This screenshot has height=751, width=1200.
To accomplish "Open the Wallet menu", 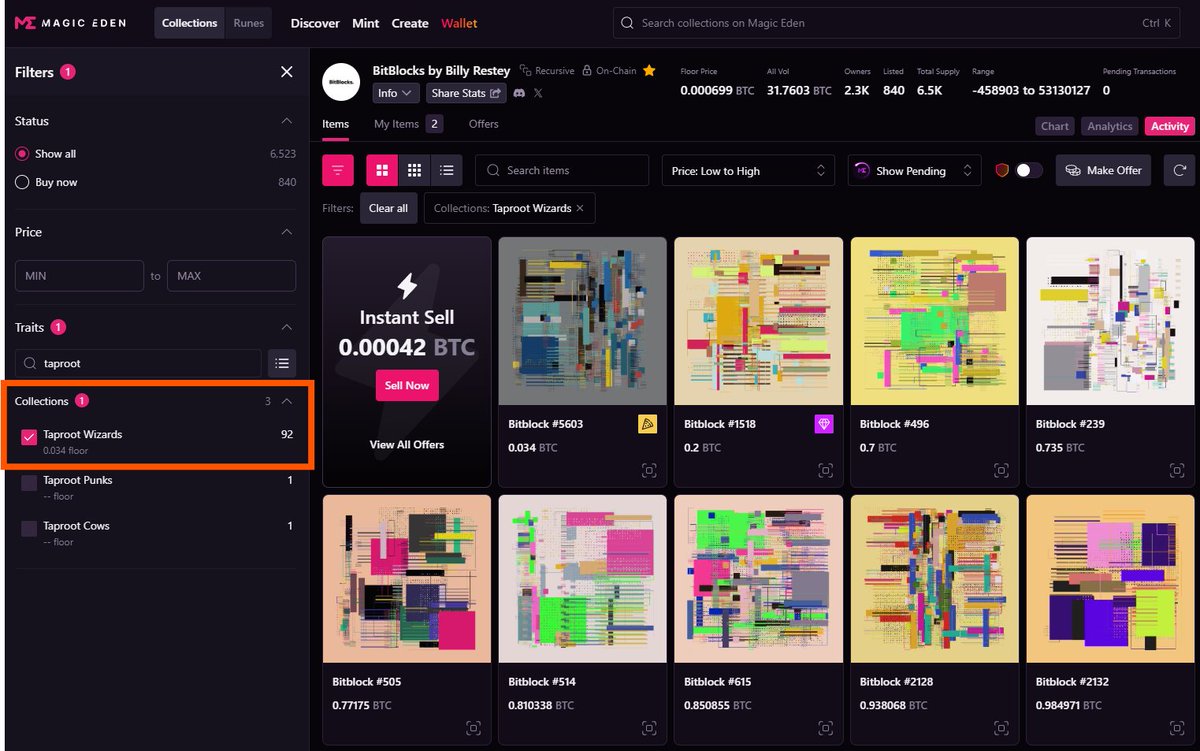I will point(459,23).
